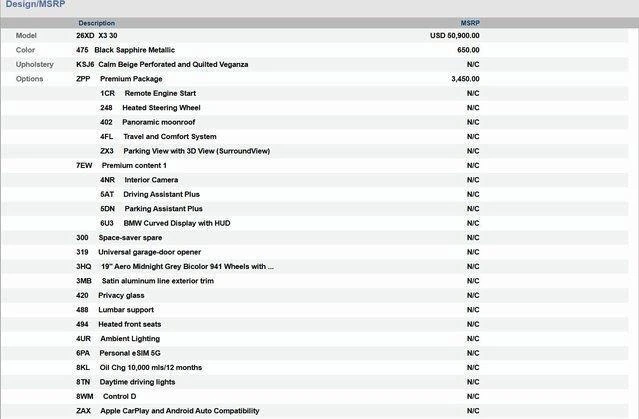Click the truncated 19" Aero Midnight Grey wheels entry
639x419 pixels.
pos(175,267)
